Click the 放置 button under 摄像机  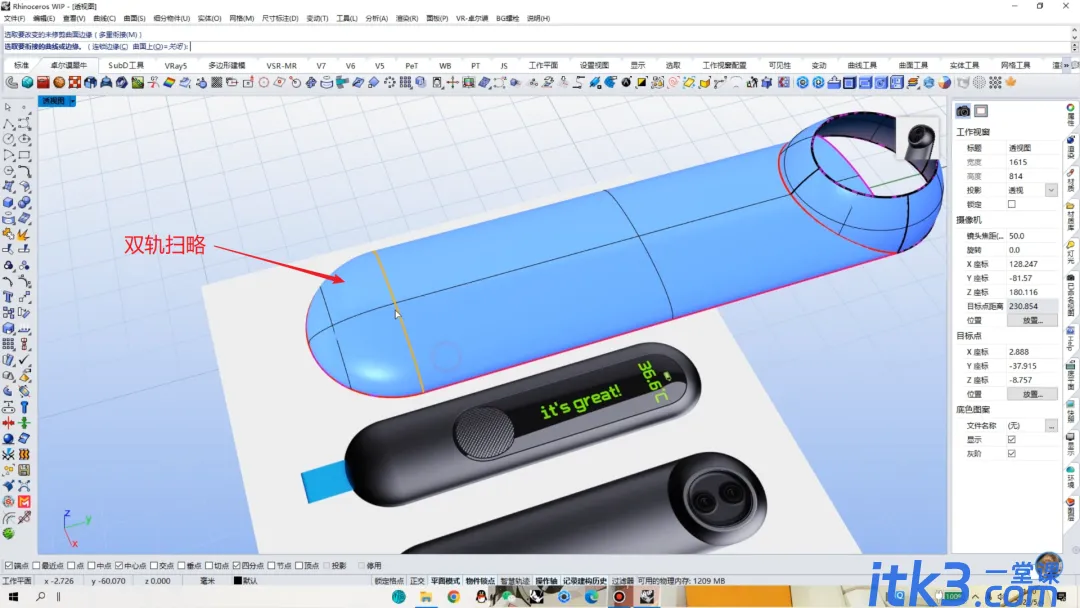(x=1031, y=320)
